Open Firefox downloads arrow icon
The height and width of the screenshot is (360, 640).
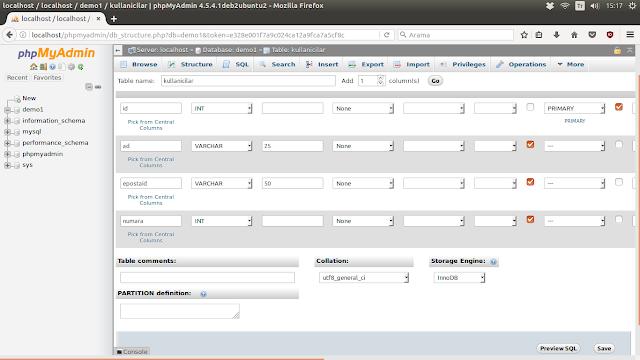pyautogui.click(x=556, y=35)
